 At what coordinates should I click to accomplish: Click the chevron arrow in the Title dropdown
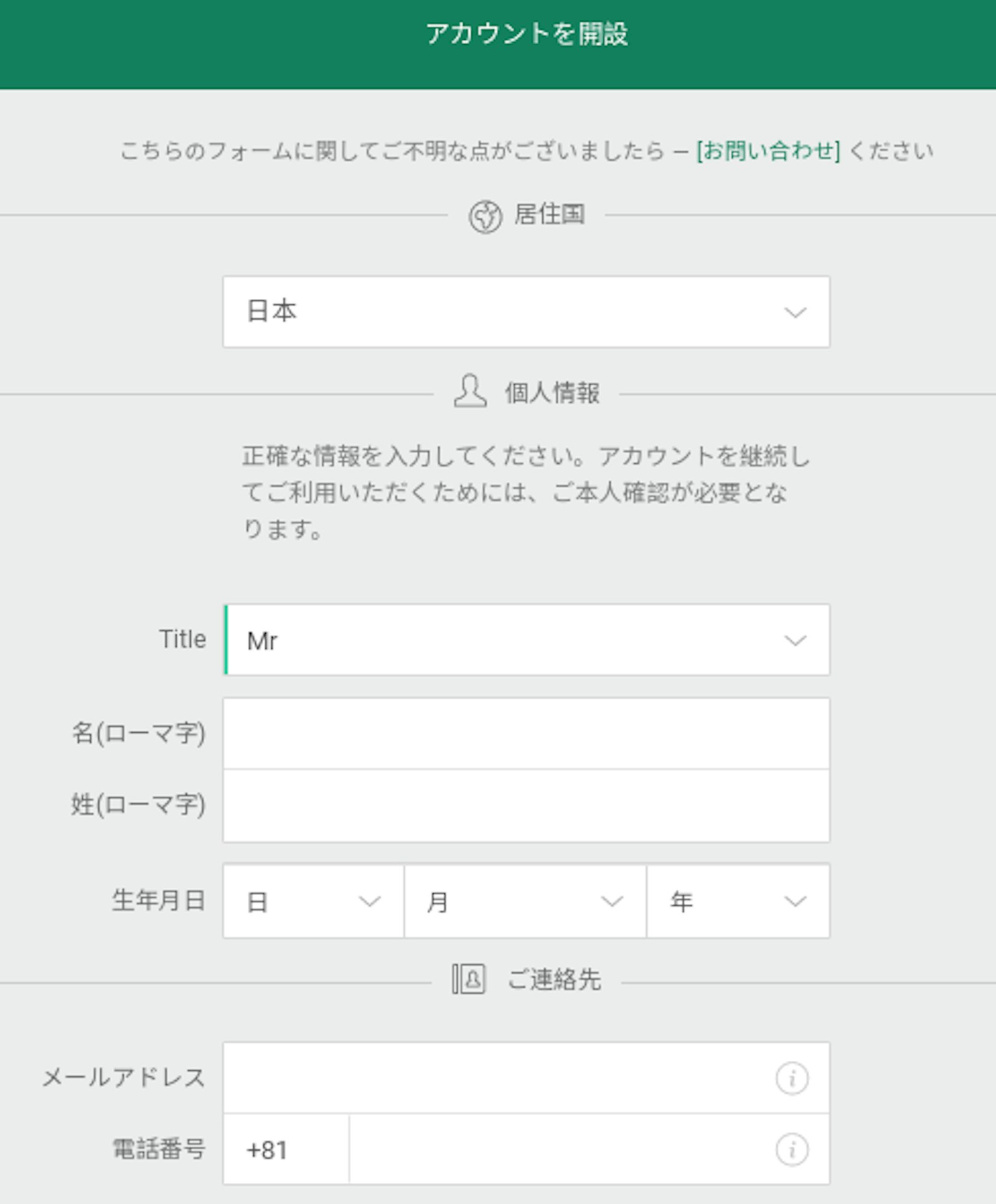coord(795,641)
